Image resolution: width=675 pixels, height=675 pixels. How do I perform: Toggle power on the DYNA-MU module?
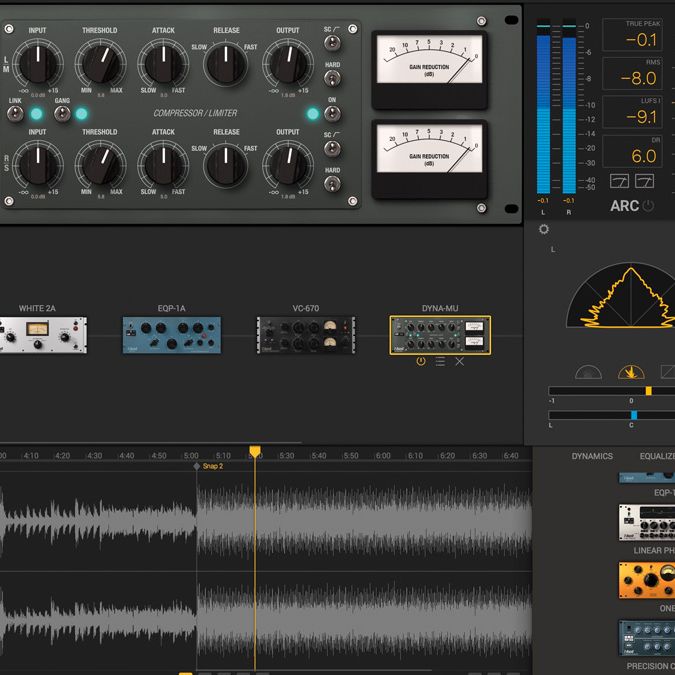point(421,361)
